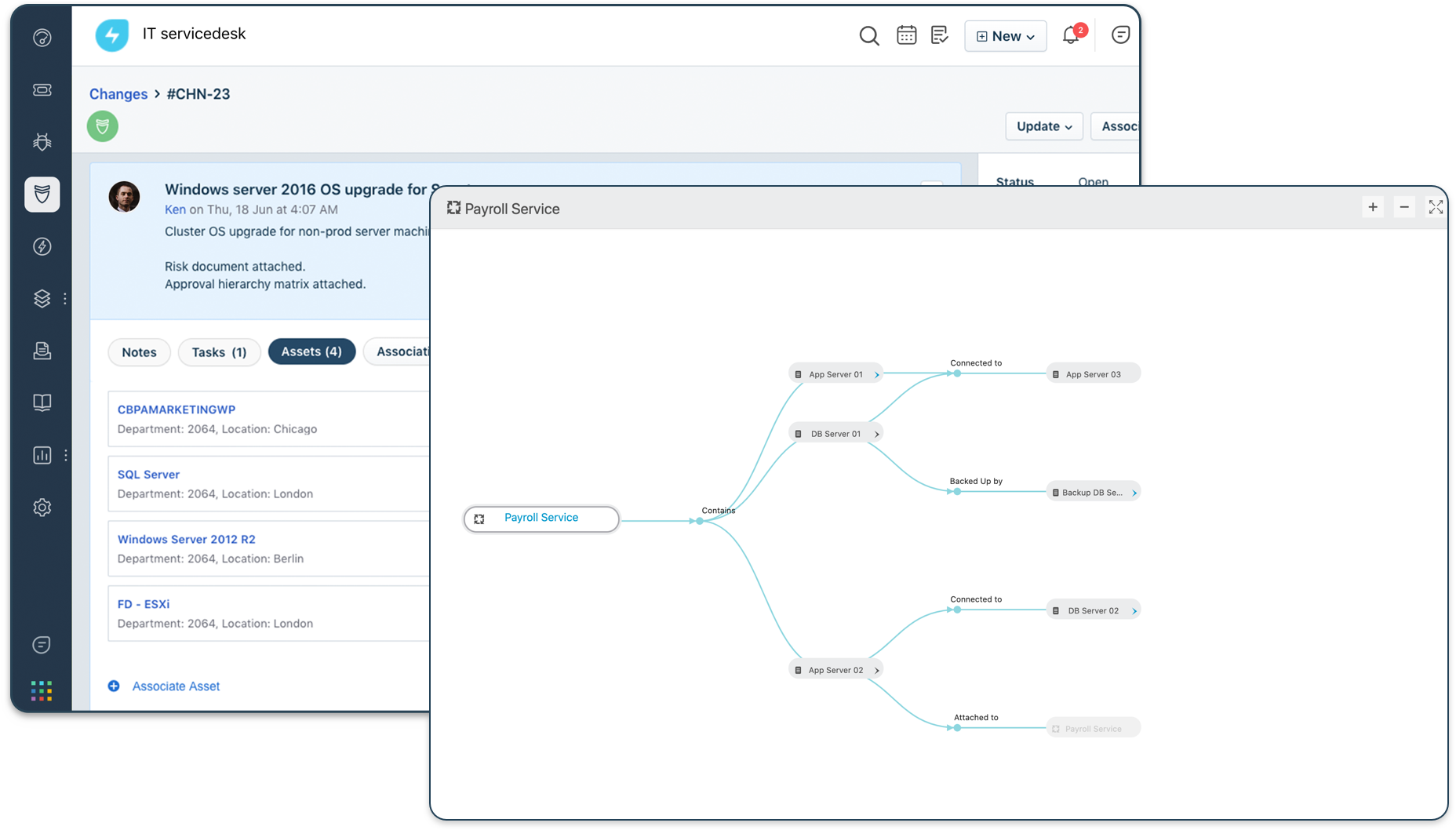Viewport: 1456px width, 830px height.
Task: Open Admin settings gear in sidebar
Action: point(42,508)
